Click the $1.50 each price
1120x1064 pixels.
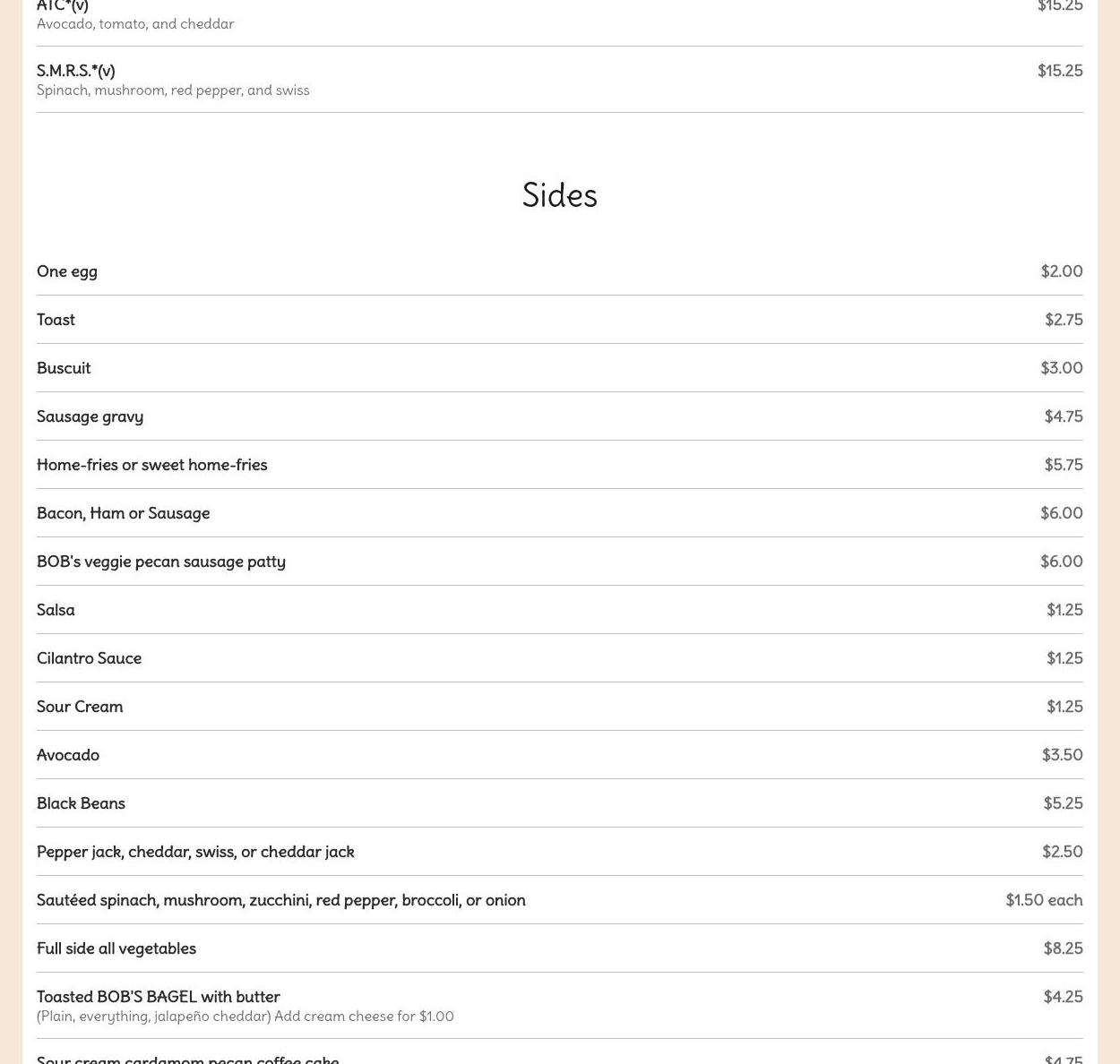1044,900
